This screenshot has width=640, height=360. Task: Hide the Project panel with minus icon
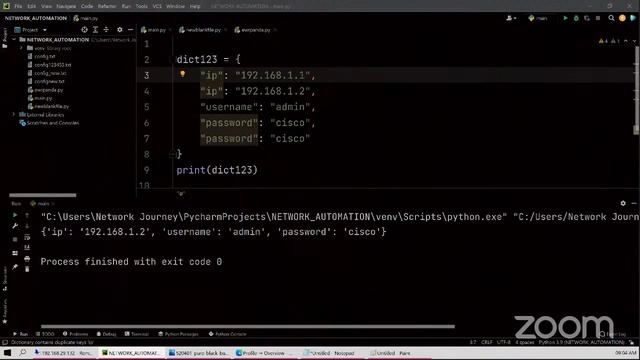tap(130, 30)
